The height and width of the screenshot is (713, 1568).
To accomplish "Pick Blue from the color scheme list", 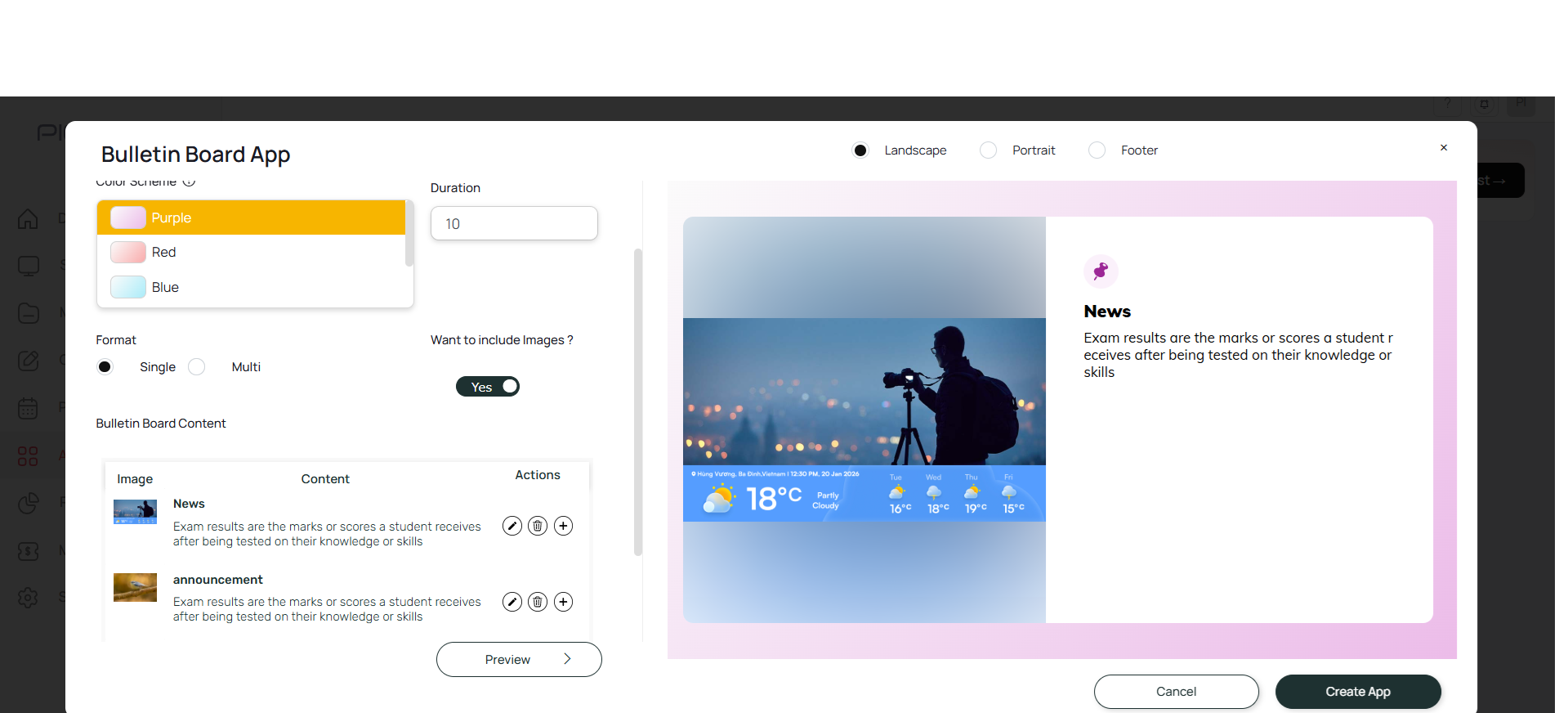I will point(252,288).
